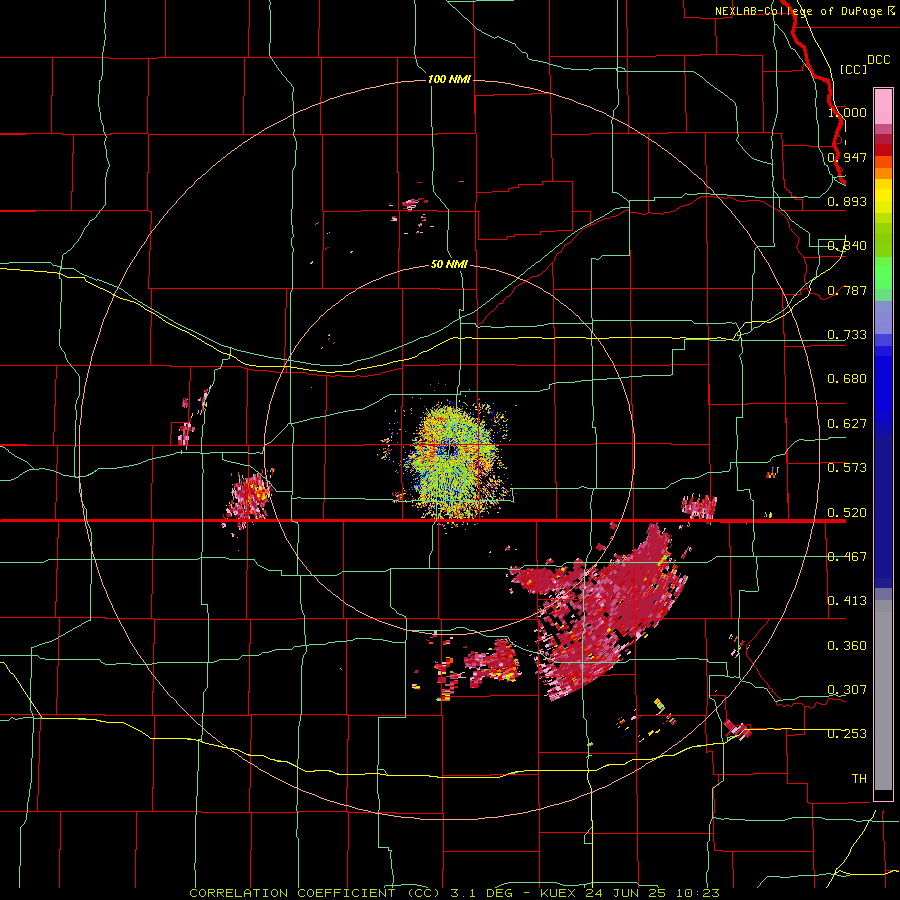Click the "TH" threshold legend label
900x900 pixels.
click(859, 779)
